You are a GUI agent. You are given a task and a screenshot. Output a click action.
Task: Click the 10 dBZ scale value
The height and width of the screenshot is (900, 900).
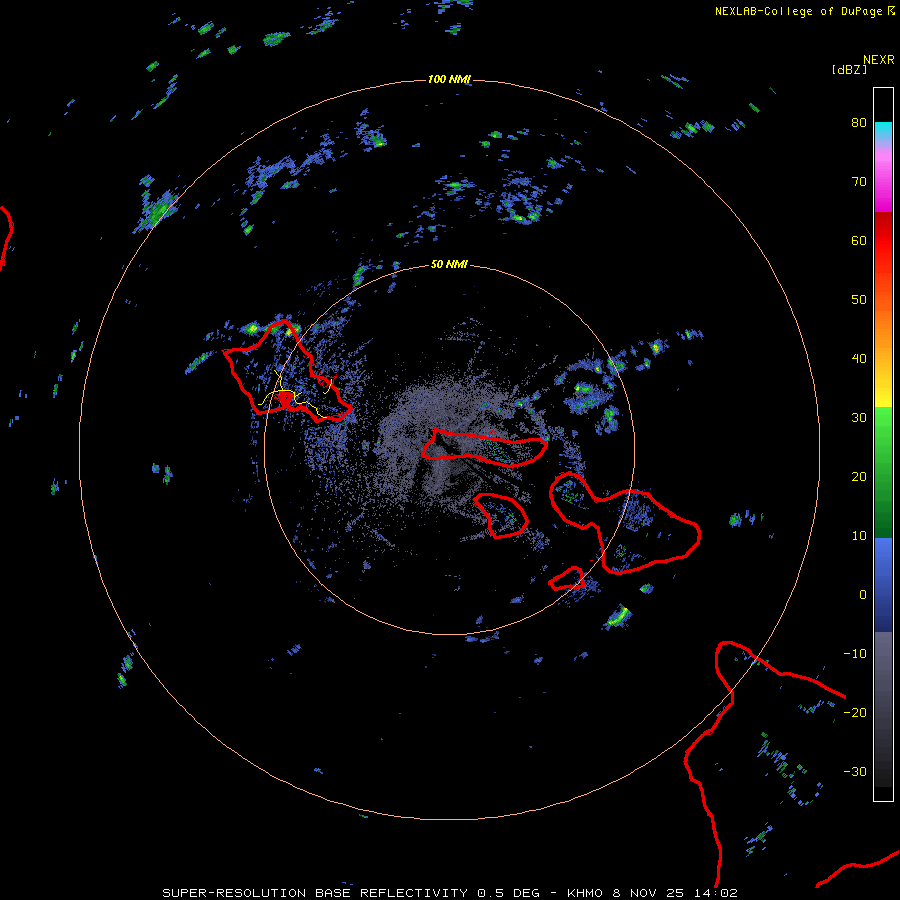(x=859, y=536)
